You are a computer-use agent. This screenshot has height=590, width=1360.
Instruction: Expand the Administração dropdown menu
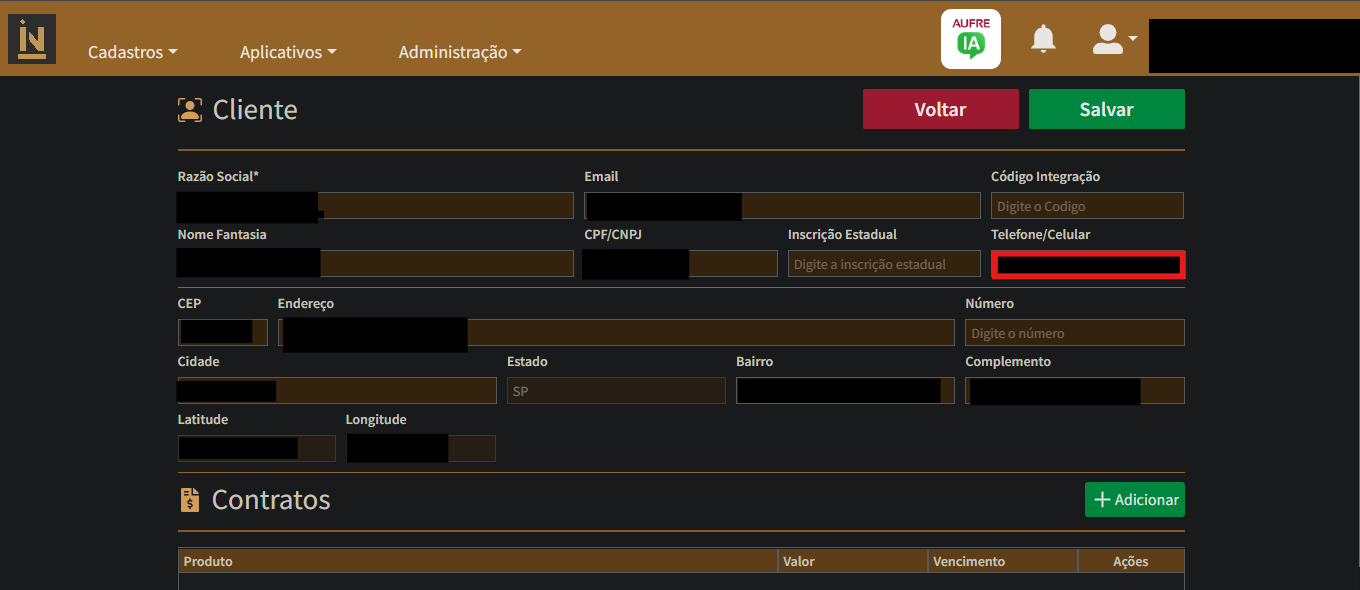click(459, 52)
